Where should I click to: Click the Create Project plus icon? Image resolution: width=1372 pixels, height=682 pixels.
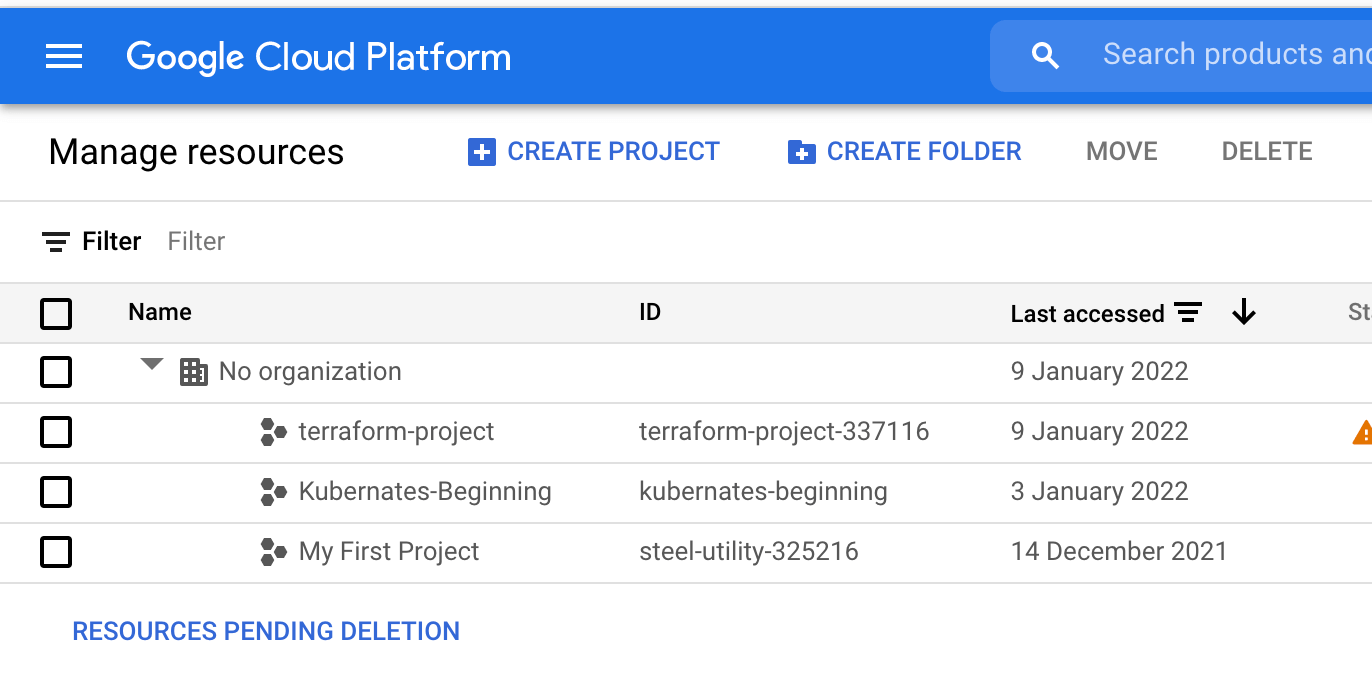pos(482,152)
